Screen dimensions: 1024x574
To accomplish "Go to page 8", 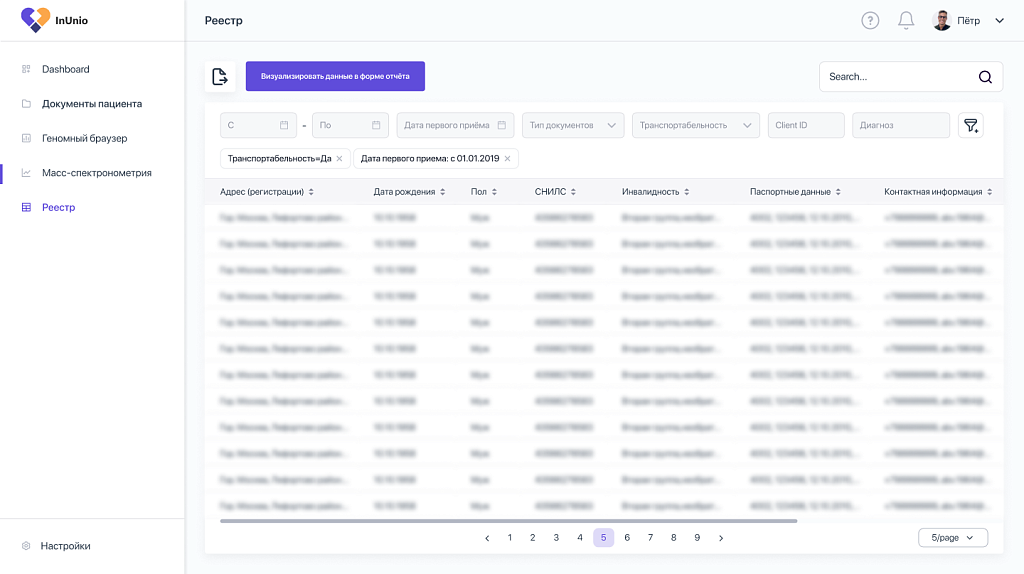I will tap(673, 538).
